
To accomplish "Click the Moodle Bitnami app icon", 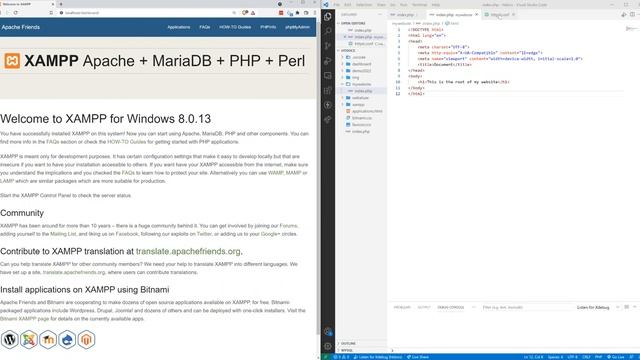I will point(48,339).
